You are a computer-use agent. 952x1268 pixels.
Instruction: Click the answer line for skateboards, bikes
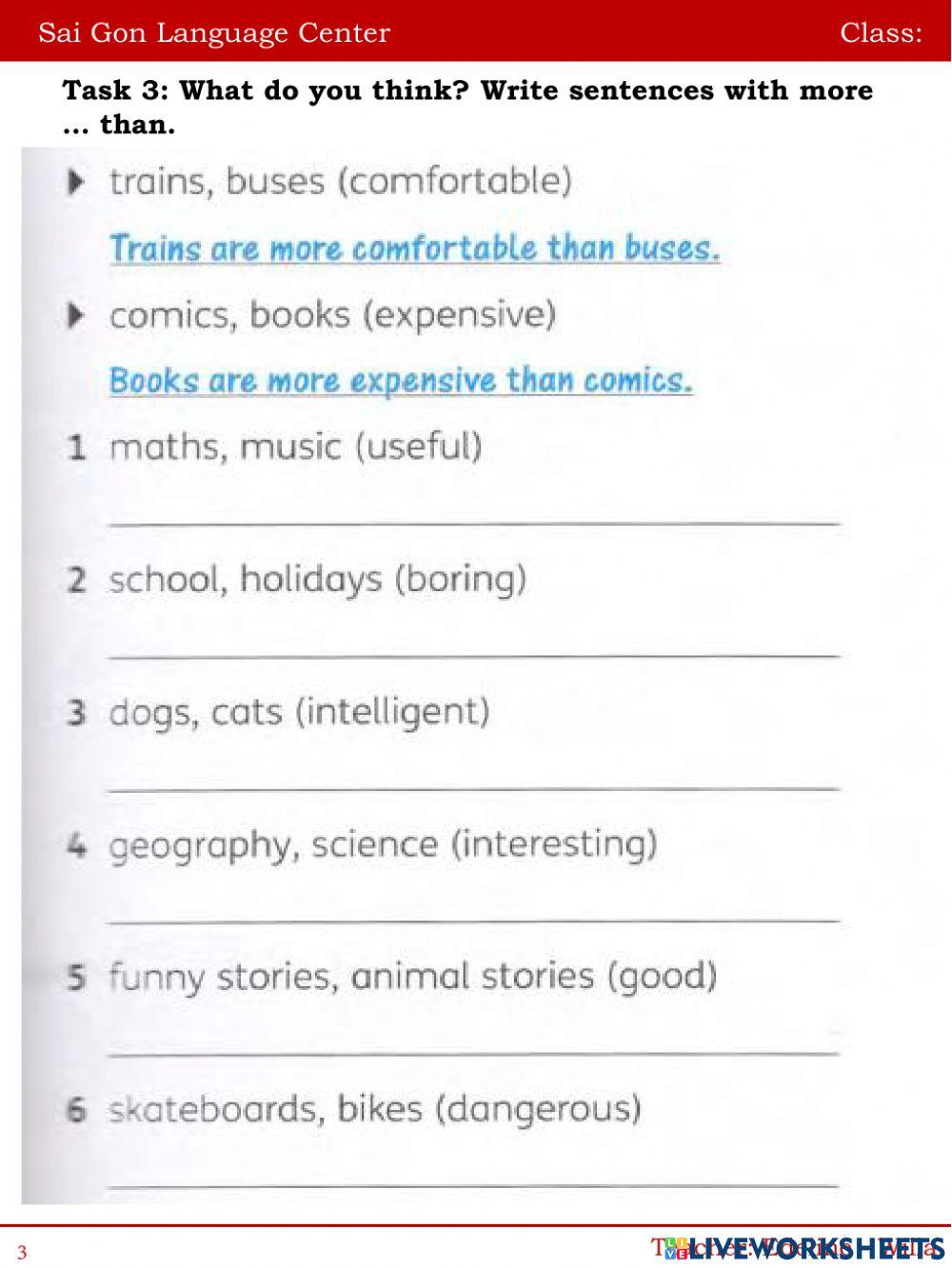point(474,1173)
